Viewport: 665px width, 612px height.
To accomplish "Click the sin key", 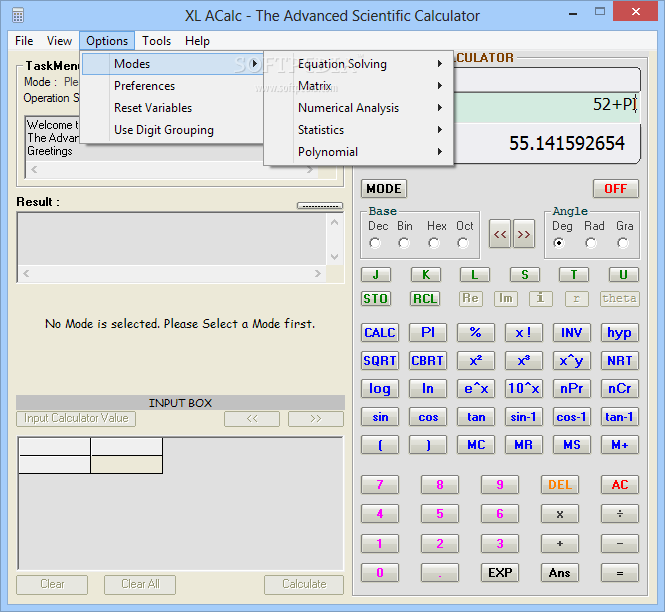I will click(380, 417).
